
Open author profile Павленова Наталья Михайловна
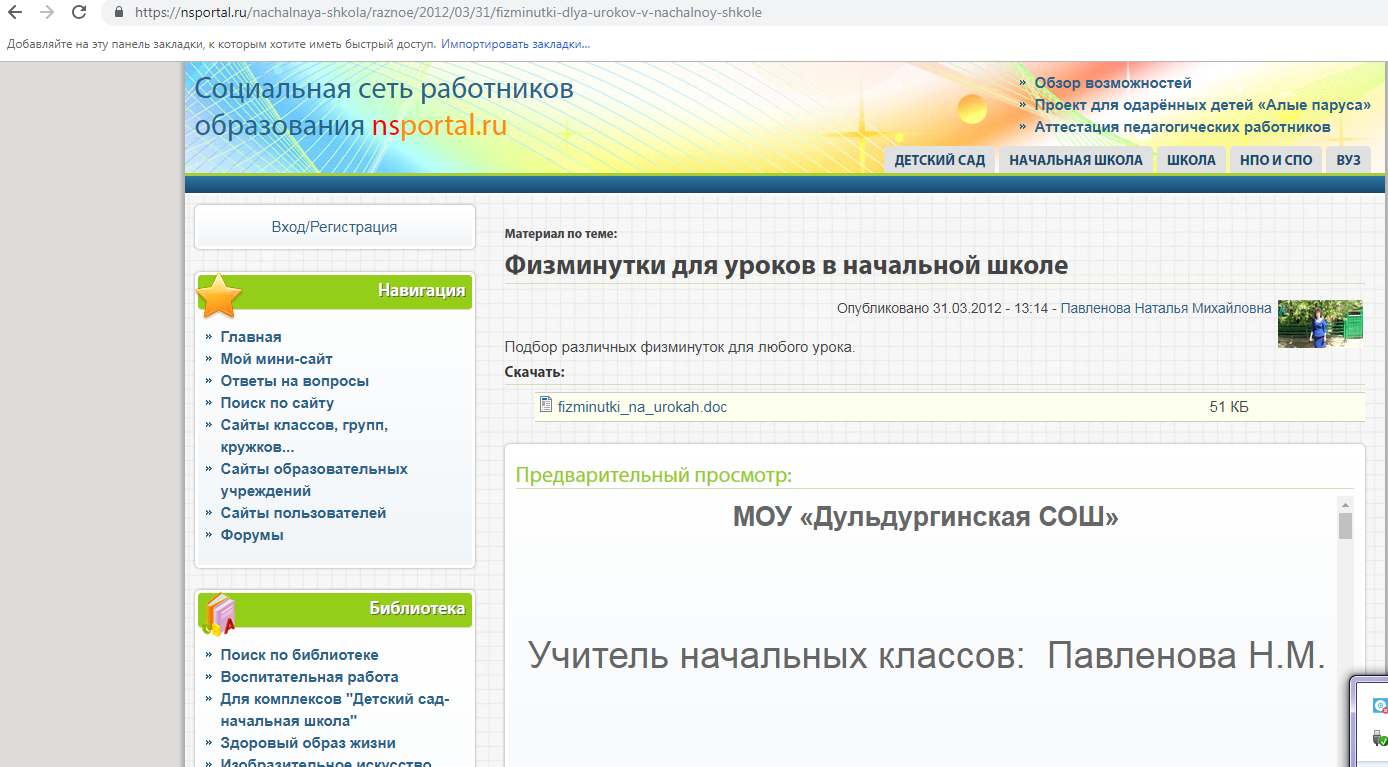(x=1166, y=308)
